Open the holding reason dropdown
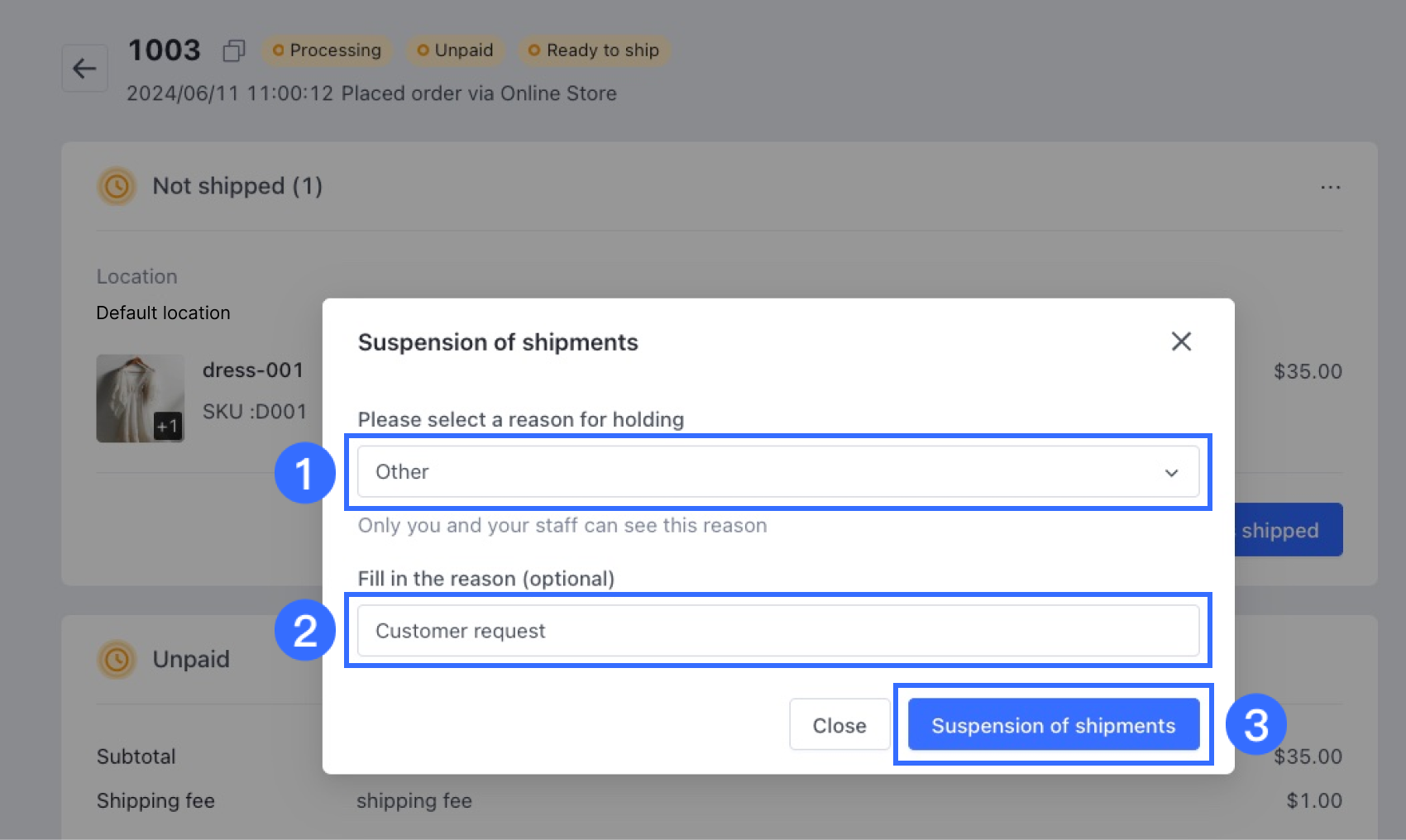Viewport: 1406px width, 840px height. click(x=777, y=472)
